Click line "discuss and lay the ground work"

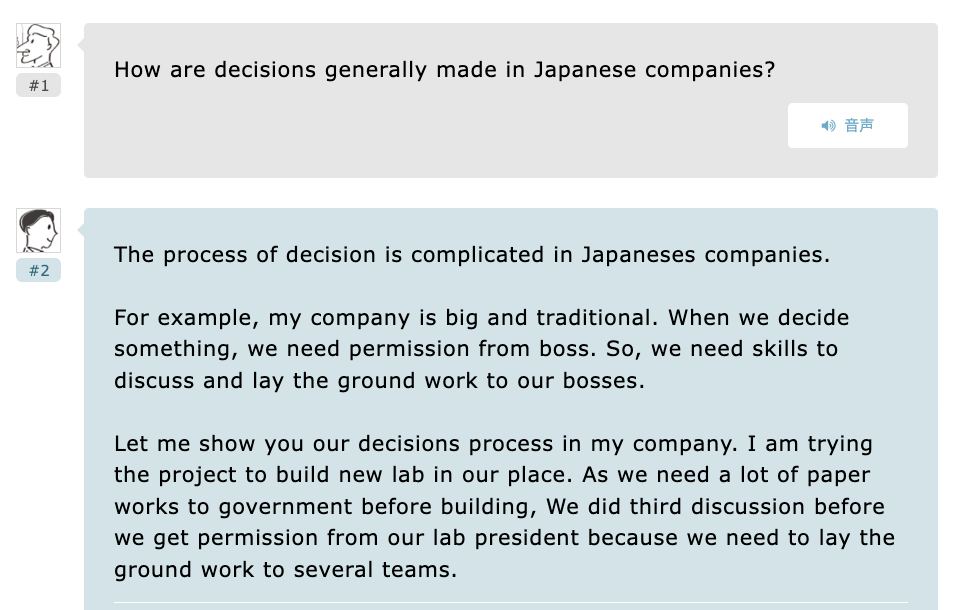(x=379, y=381)
